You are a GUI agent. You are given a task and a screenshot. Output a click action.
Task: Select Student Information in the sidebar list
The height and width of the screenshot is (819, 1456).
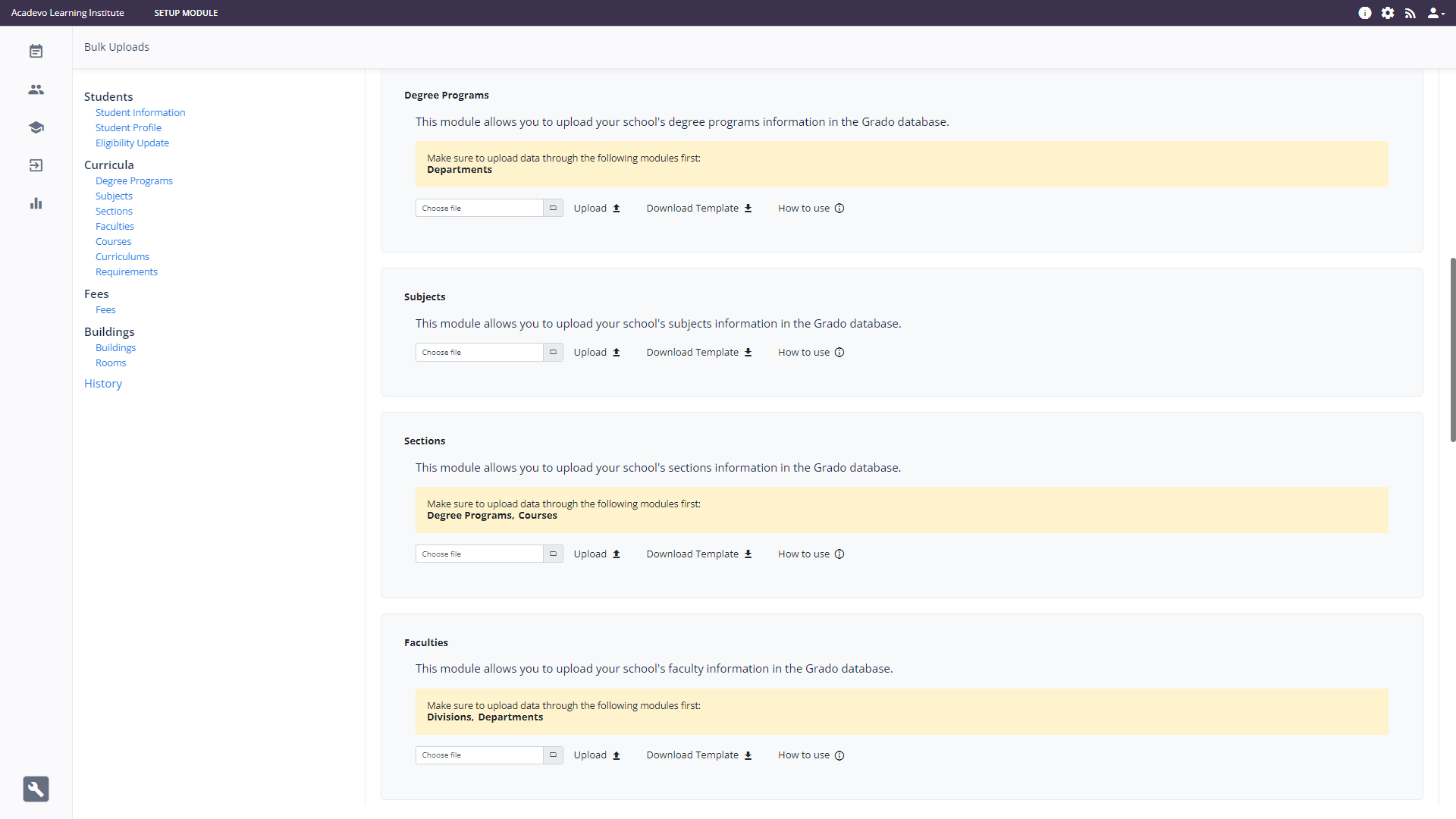(x=140, y=112)
